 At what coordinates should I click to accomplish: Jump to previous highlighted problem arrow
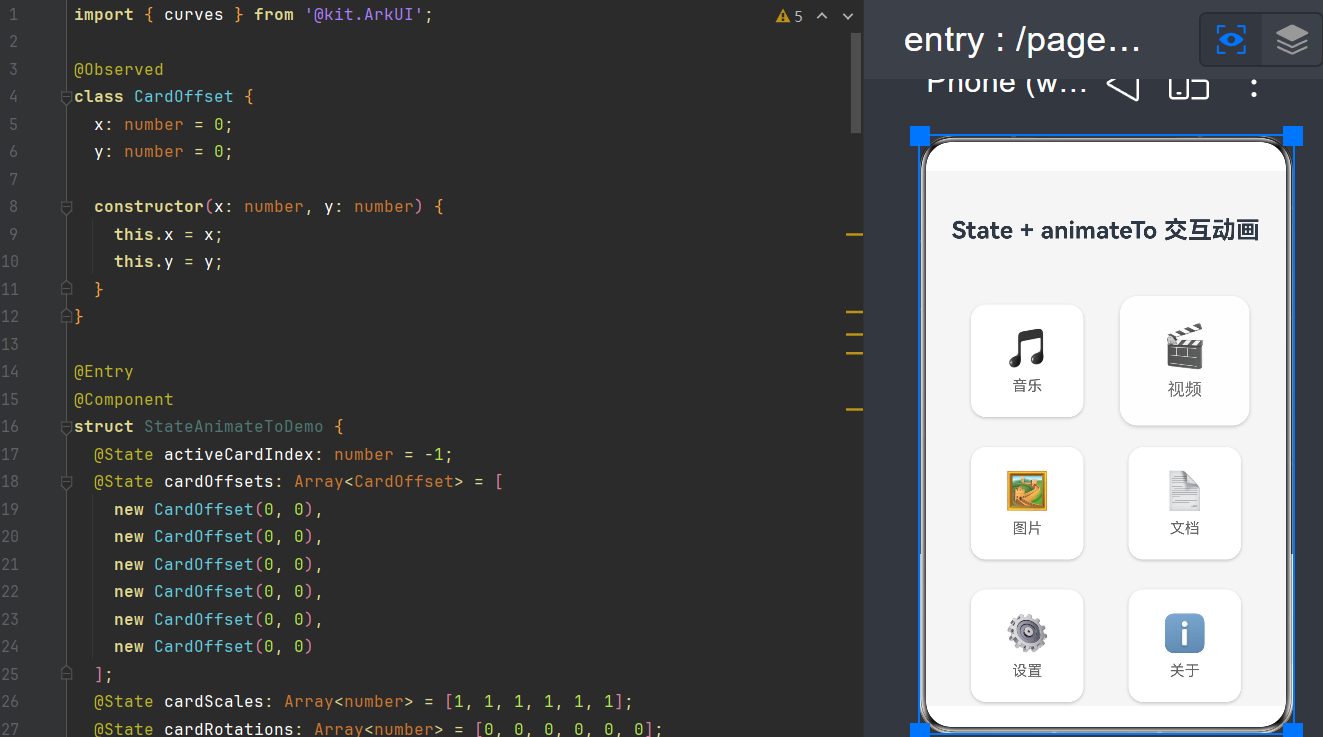822,16
